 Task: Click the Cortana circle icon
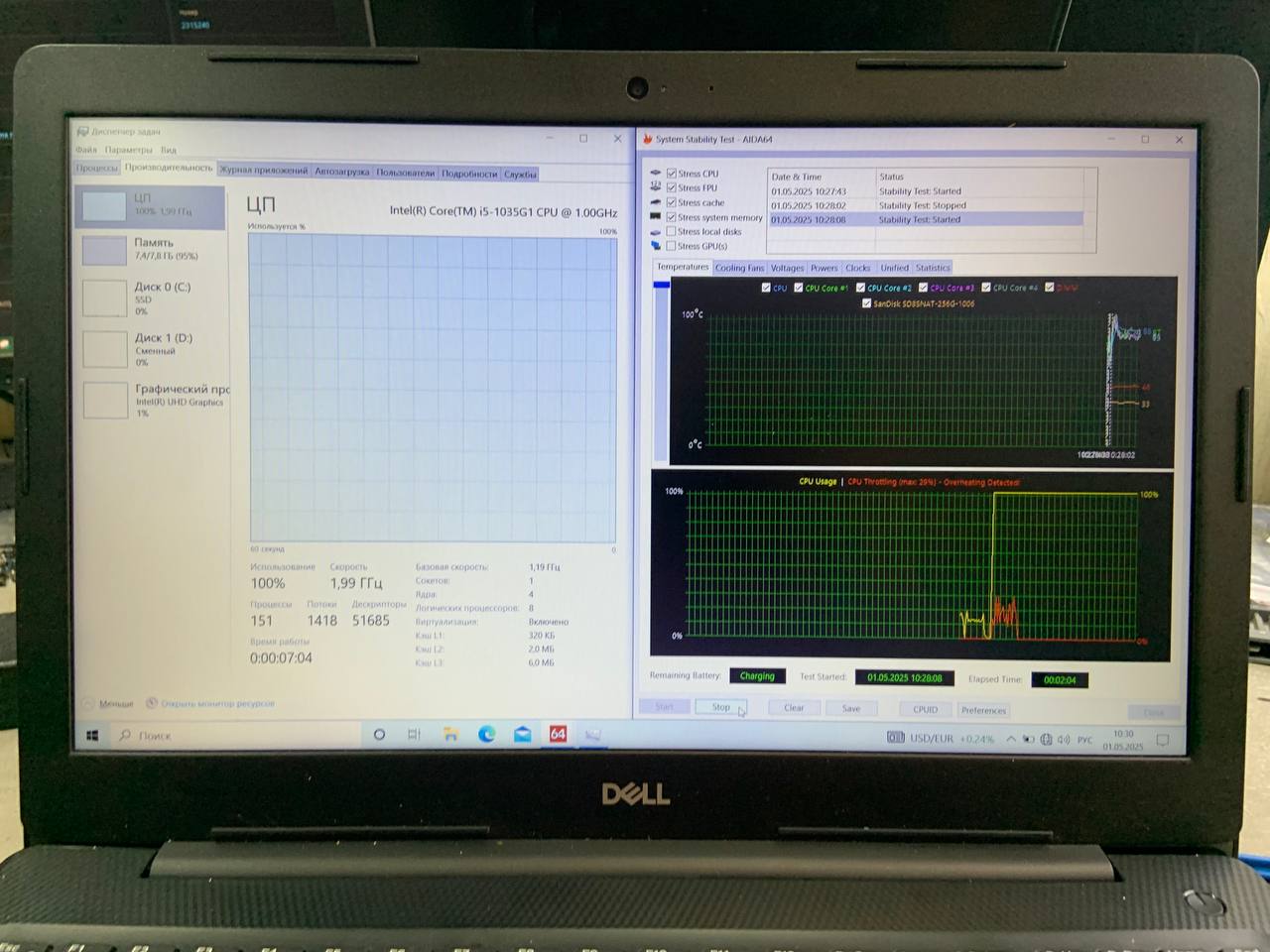click(x=379, y=735)
